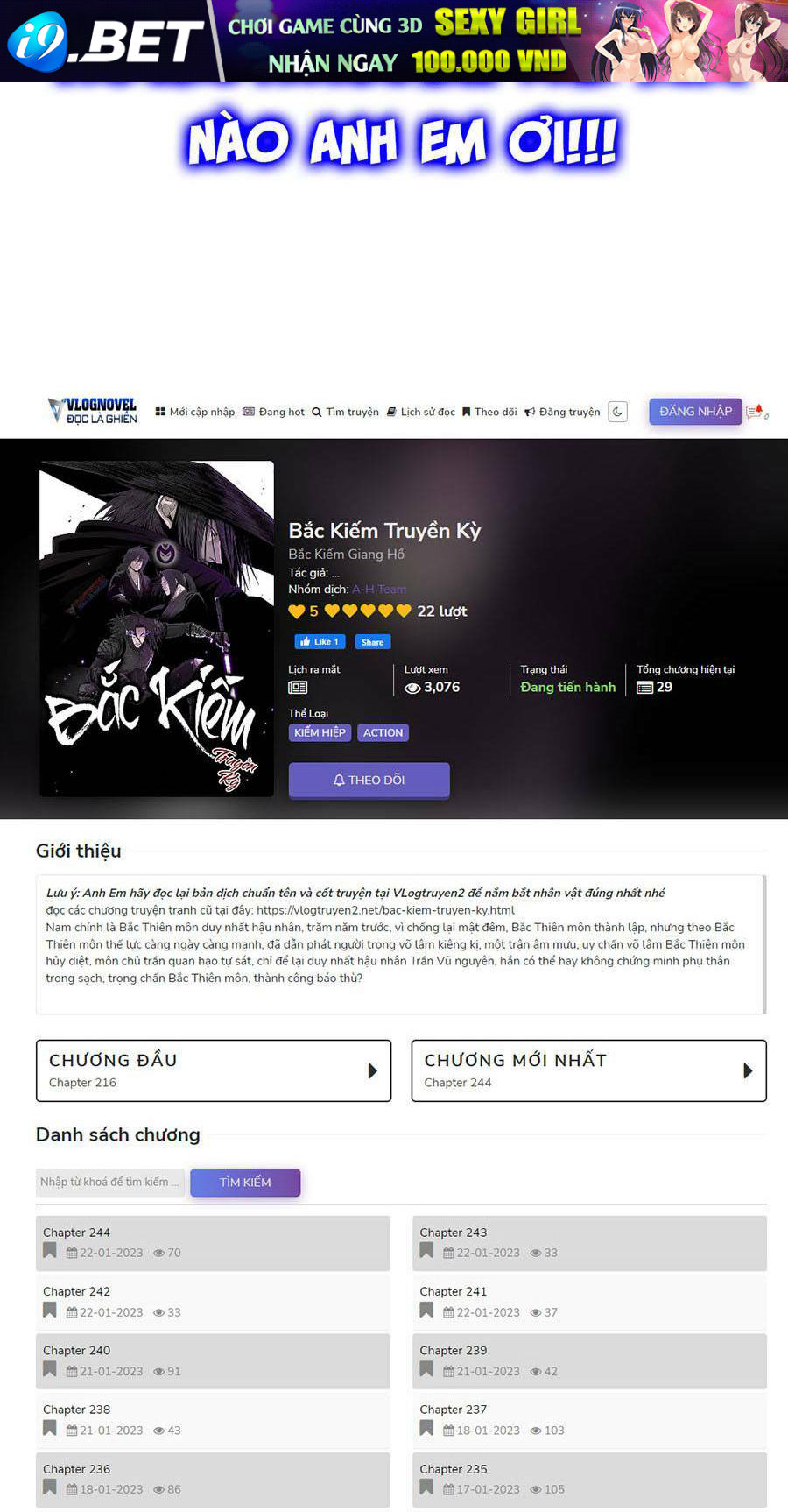This screenshot has height=1512, width=788.
Task: Open Chương Mới Nhất arrow for Chapter 244
Action: pos(748,1070)
